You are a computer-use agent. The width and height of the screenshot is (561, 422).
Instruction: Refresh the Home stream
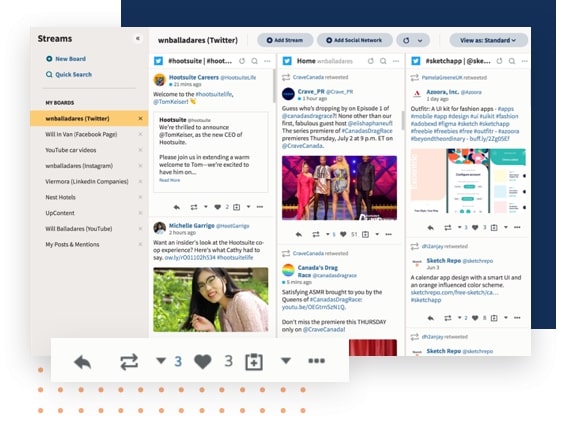(x=371, y=61)
